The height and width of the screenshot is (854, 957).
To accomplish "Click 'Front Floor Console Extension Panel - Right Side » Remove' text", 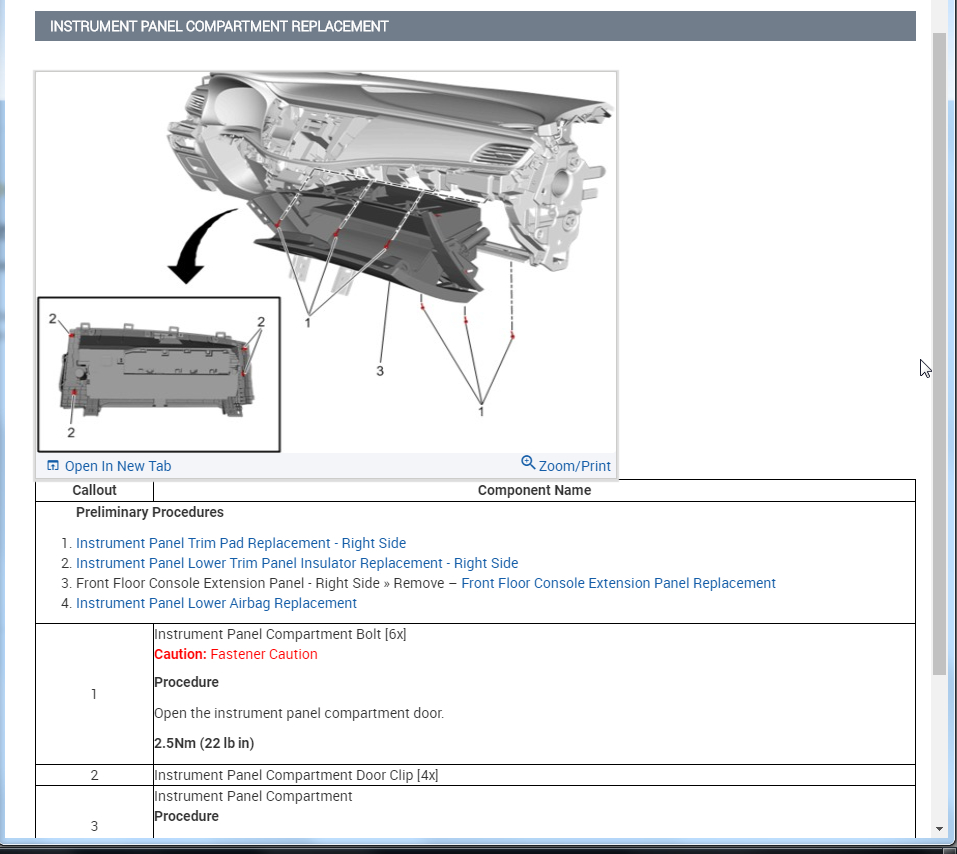I will 260,584.
